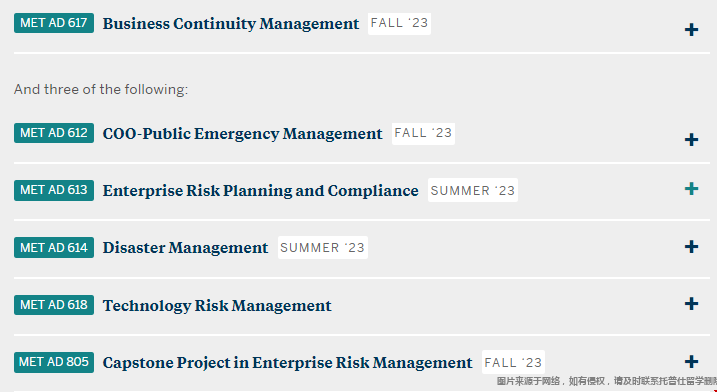The image size is (717, 392).
Task: Open Capstone Project in Enterprise Risk Management
Action: coord(288,363)
